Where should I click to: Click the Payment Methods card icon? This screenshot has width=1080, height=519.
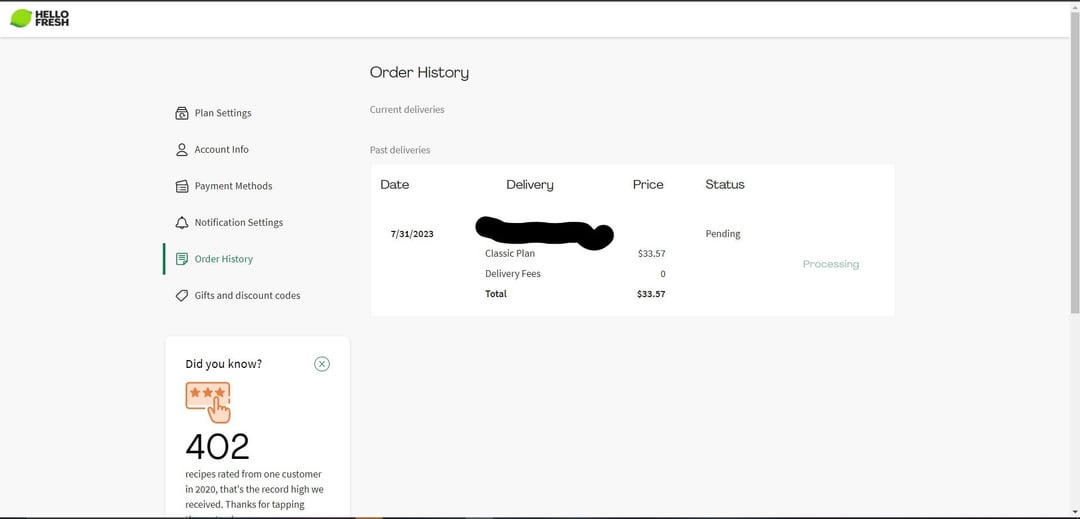click(182, 186)
